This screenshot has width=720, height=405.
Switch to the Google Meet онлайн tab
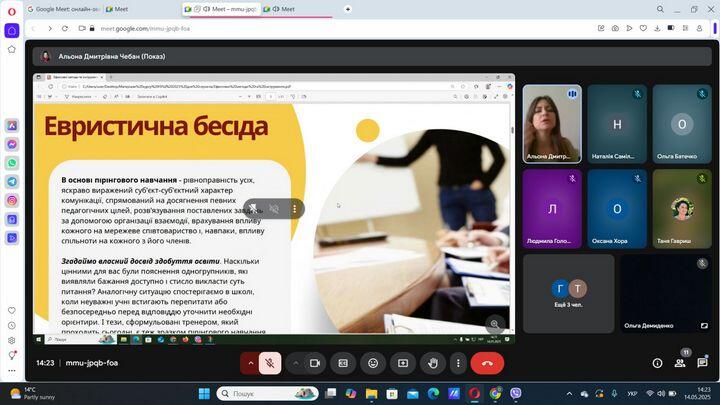point(64,9)
